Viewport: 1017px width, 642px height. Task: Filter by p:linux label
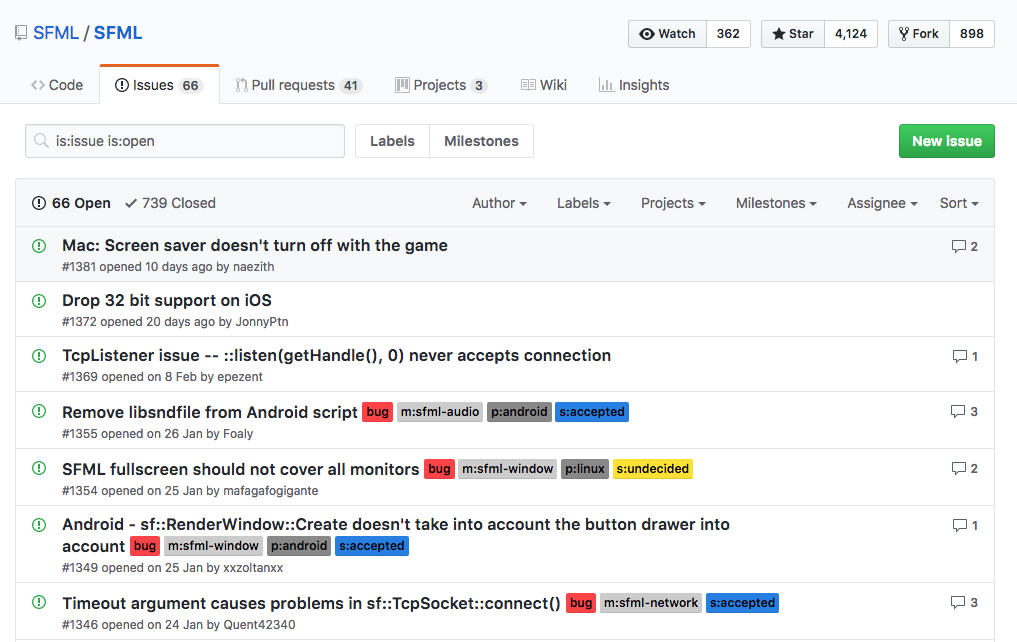584,469
